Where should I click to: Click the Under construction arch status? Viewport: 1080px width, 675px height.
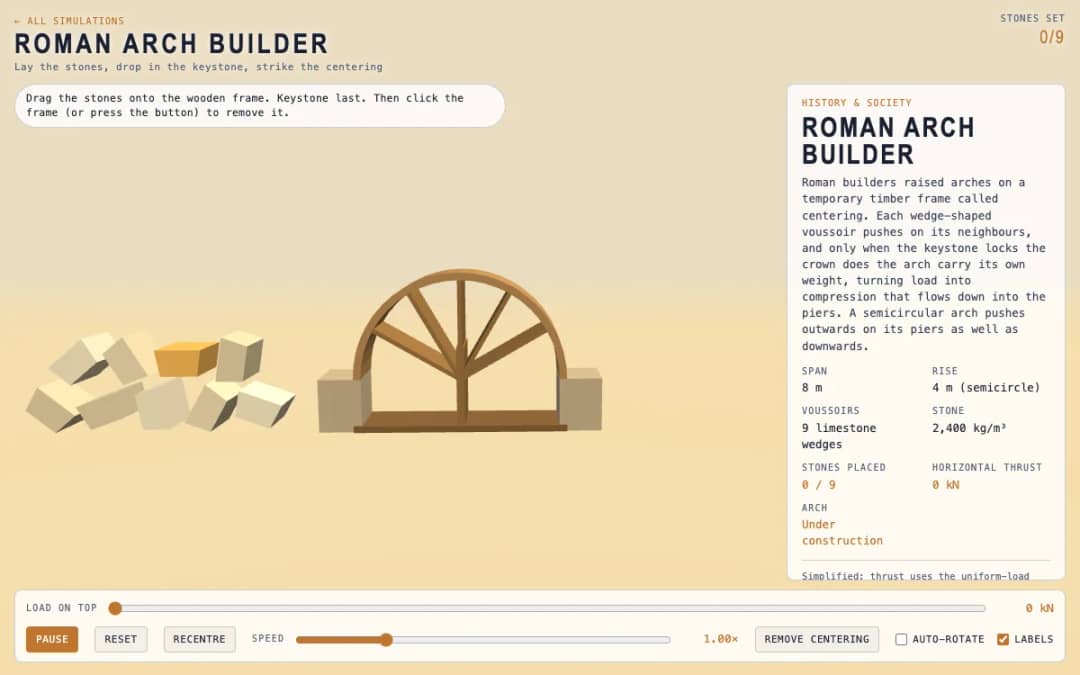click(842, 532)
